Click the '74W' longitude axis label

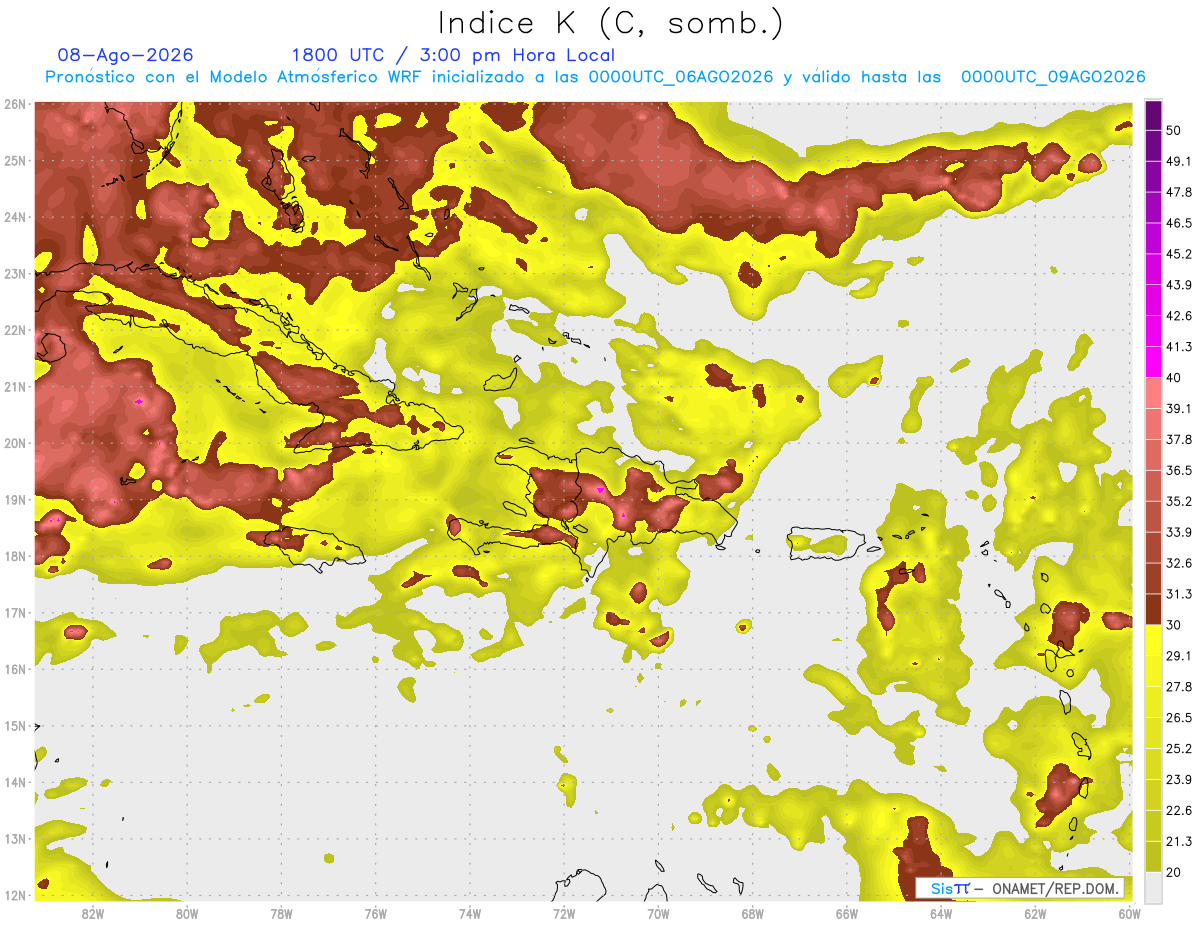click(x=470, y=914)
